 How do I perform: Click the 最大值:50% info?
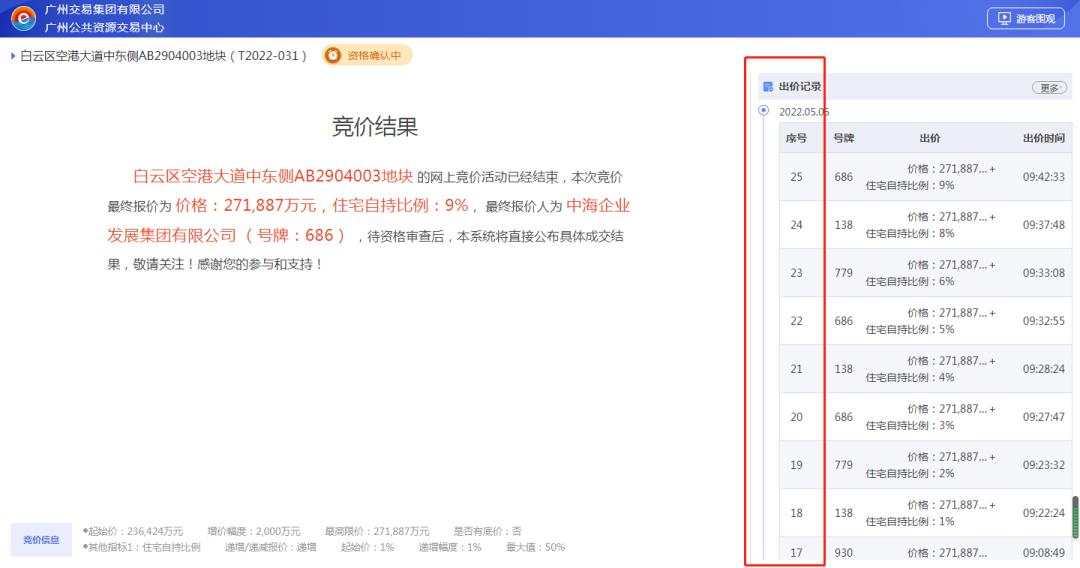pyautogui.click(x=535, y=547)
